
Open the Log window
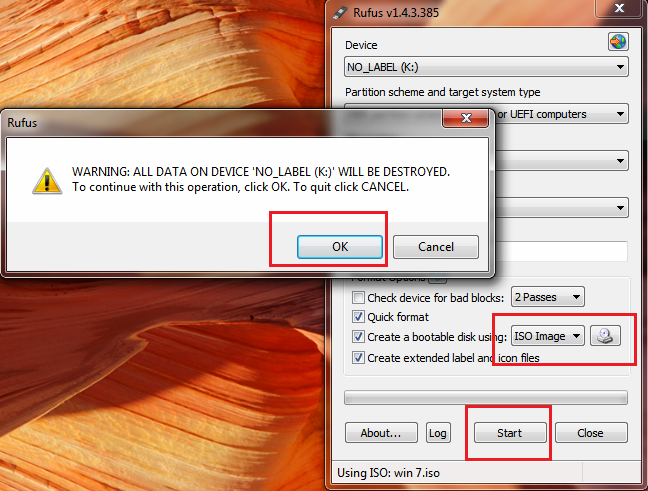click(x=438, y=433)
